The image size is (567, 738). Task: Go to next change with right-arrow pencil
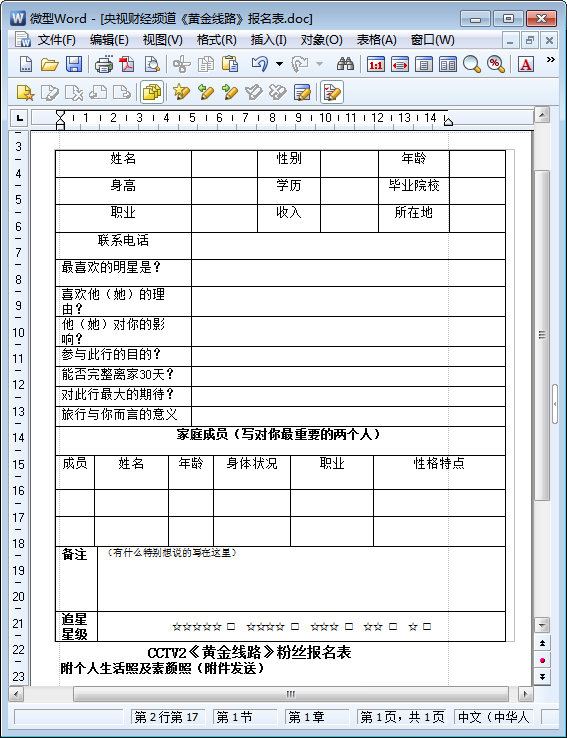tap(230, 92)
